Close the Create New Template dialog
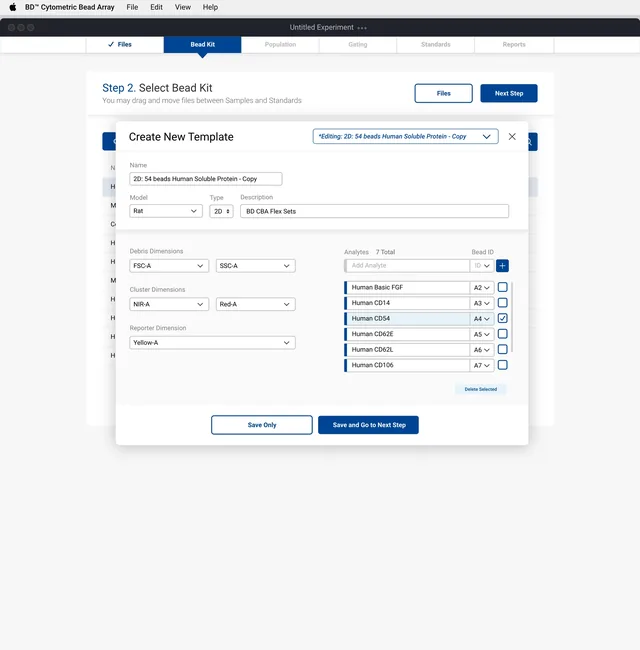The width and height of the screenshot is (640, 650). point(512,137)
